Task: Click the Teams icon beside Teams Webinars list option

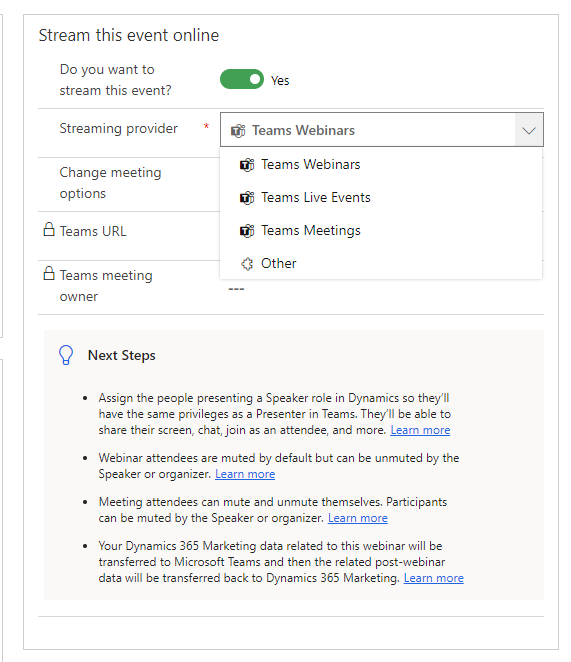Action: coord(247,165)
